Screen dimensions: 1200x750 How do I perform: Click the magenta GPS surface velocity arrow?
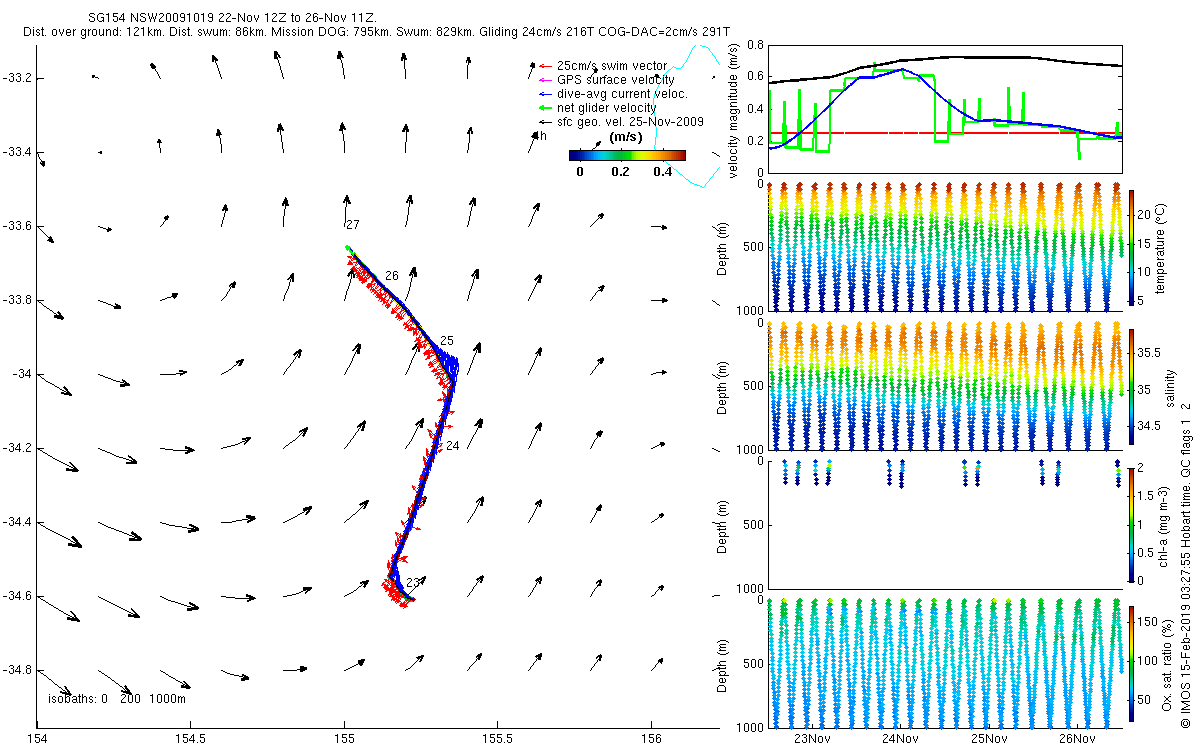click(x=533, y=80)
